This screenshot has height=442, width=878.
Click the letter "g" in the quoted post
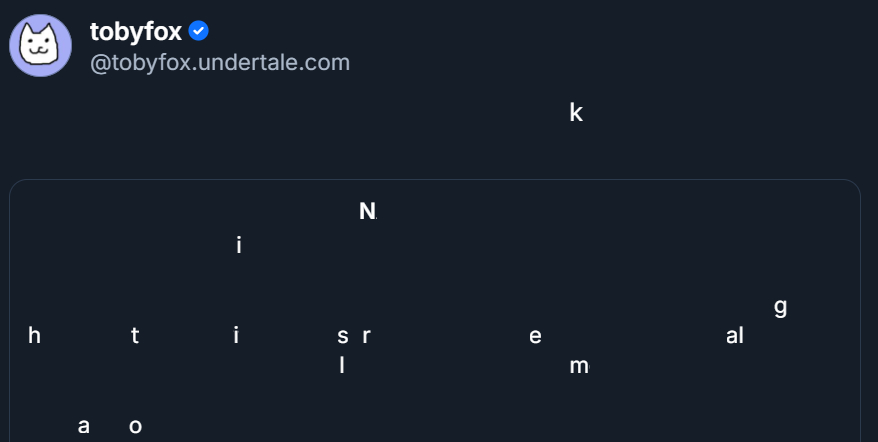(x=780, y=307)
